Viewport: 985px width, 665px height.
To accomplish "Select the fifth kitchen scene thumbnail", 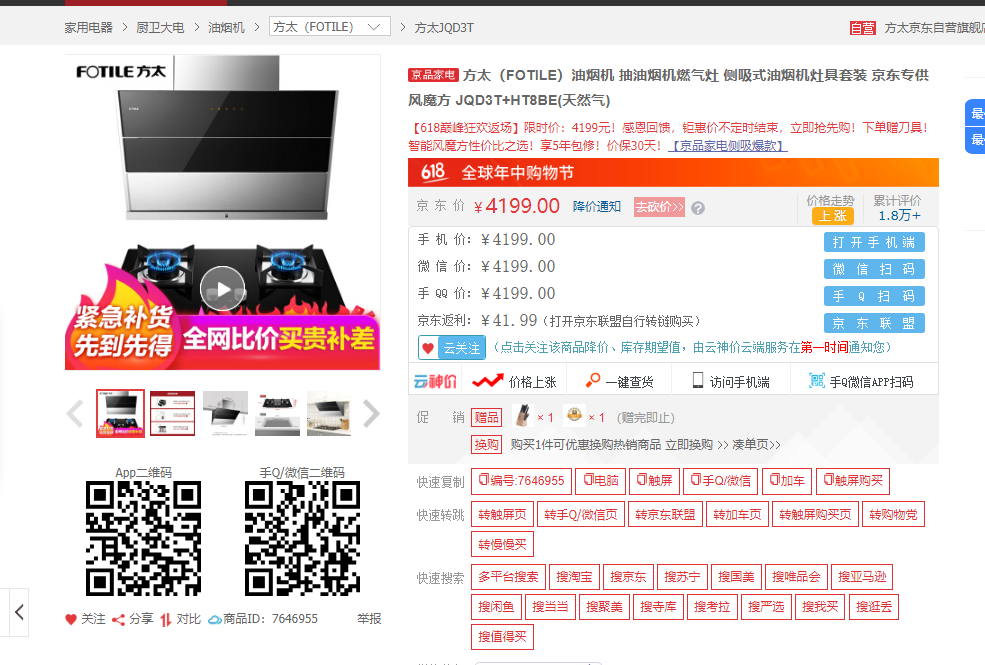I will point(329,413).
